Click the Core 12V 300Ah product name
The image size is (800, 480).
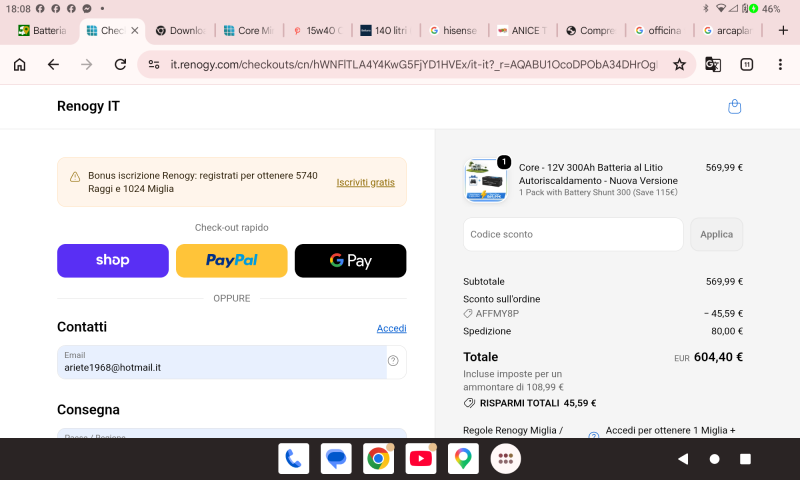pyautogui.click(x=598, y=174)
